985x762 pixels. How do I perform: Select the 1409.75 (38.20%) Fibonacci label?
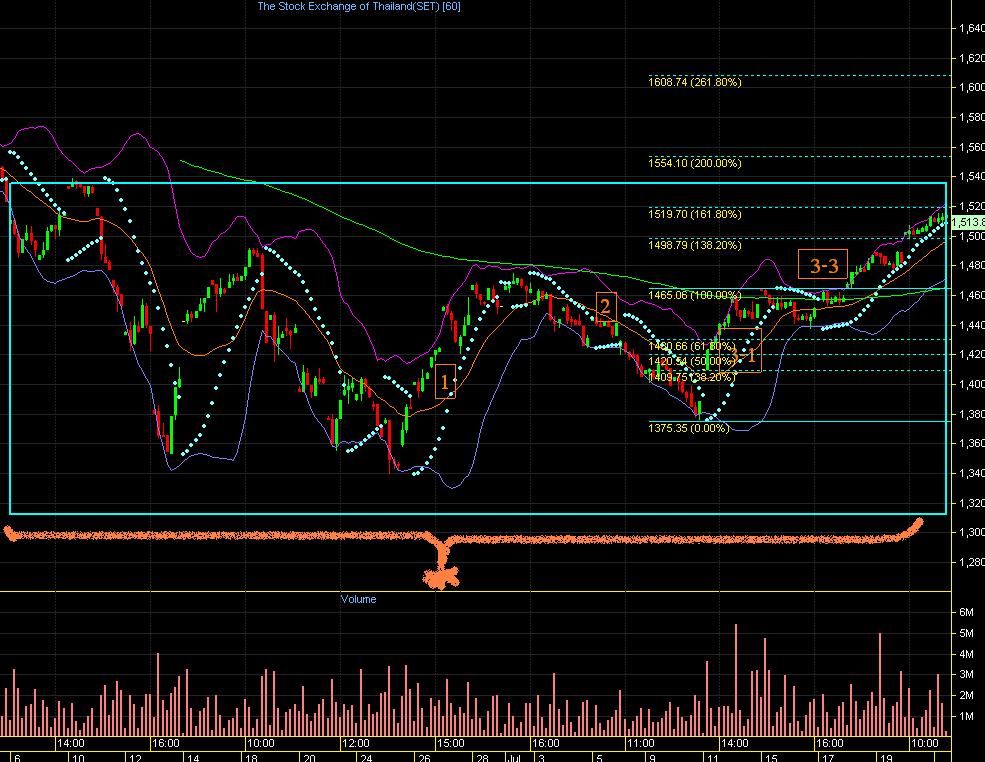(x=692, y=377)
